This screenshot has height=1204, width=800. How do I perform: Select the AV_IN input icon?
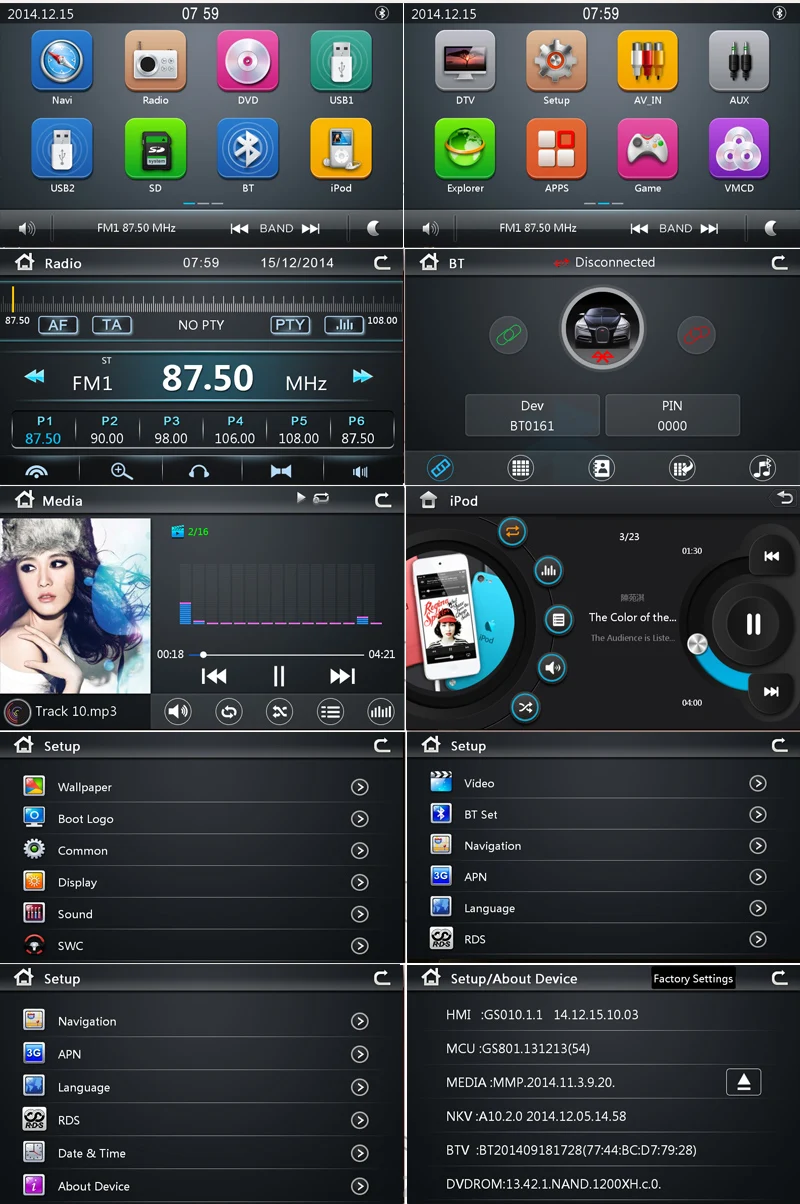pos(648,61)
